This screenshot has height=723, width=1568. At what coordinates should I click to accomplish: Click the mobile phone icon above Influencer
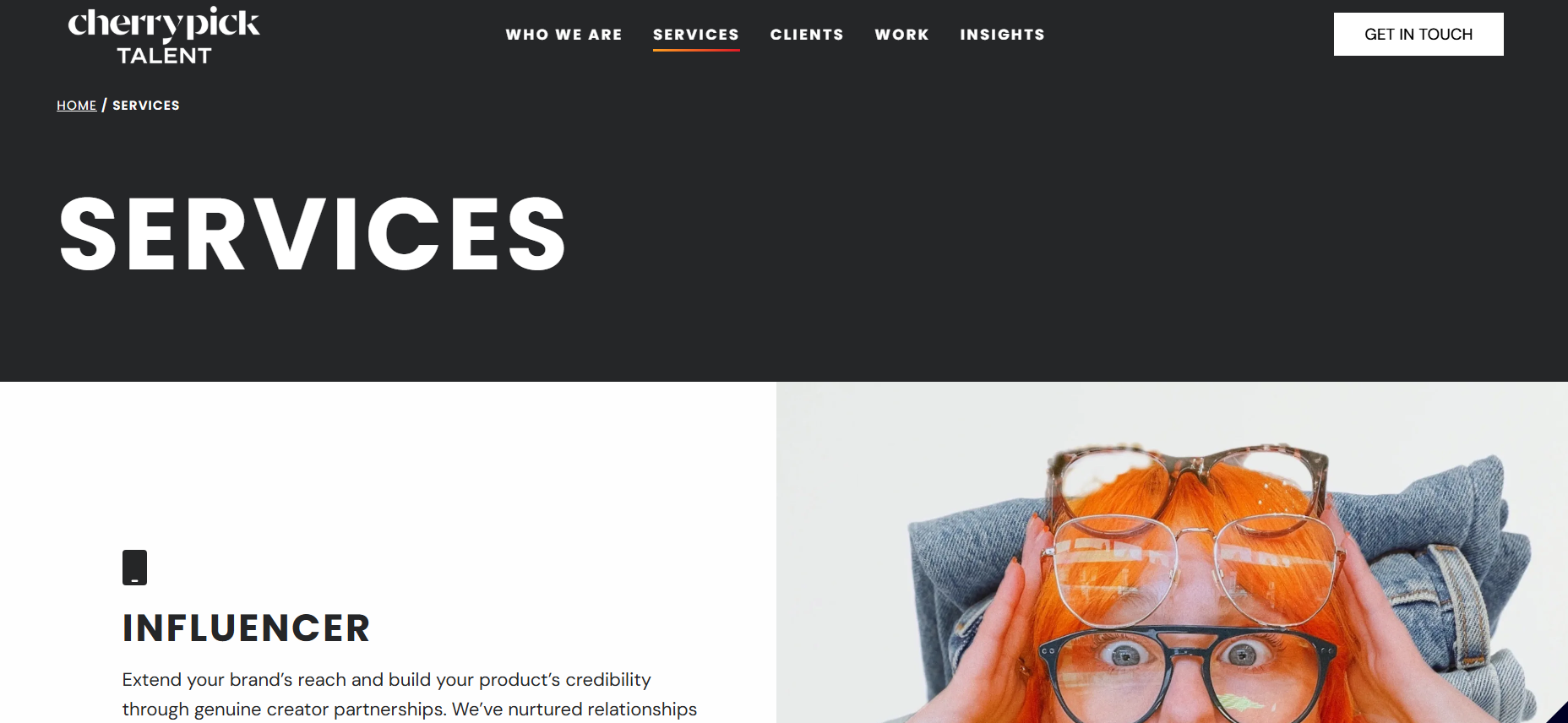[x=134, y=568]
